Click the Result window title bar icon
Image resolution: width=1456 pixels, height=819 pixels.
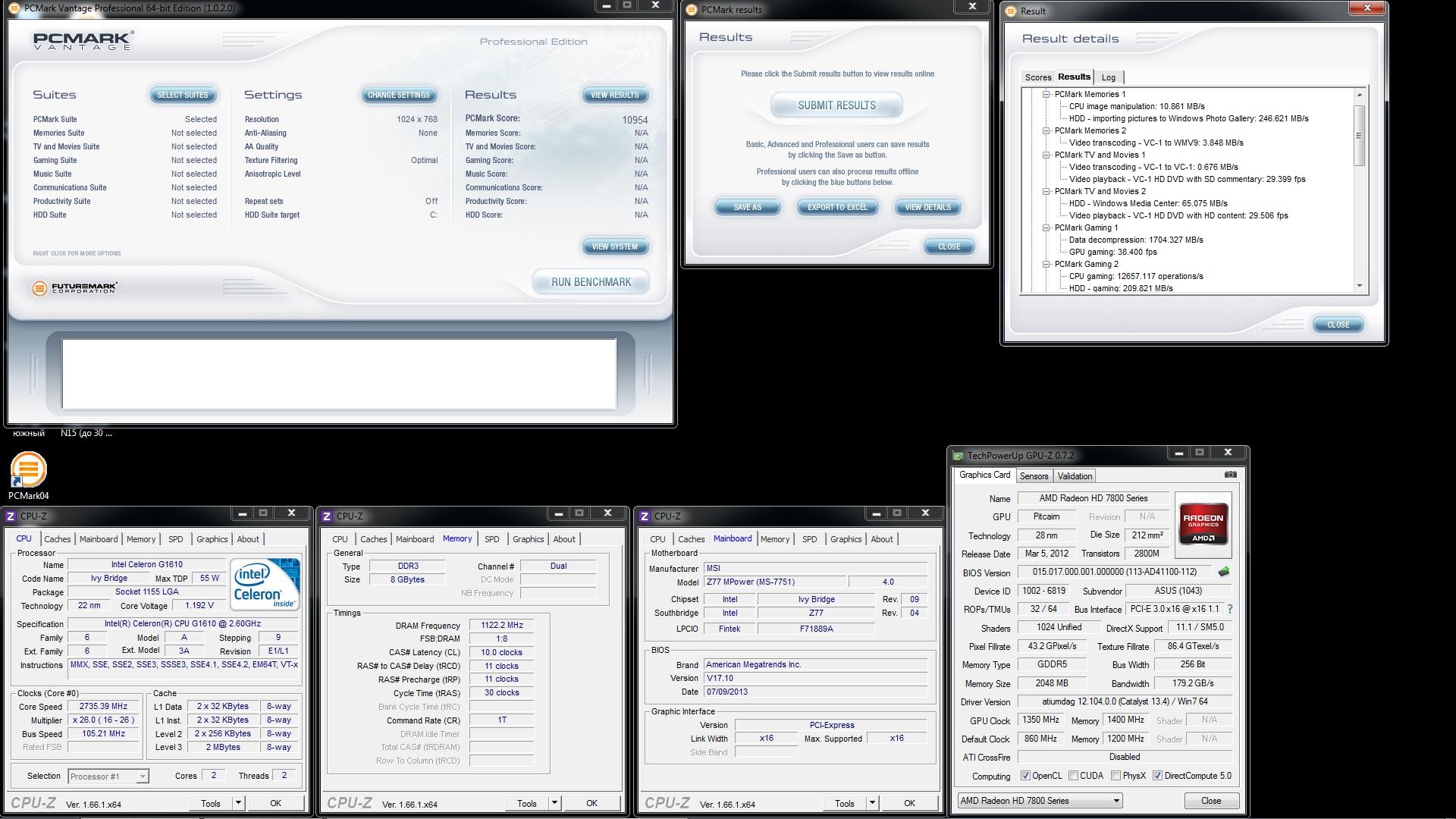tap(1012, 11)
